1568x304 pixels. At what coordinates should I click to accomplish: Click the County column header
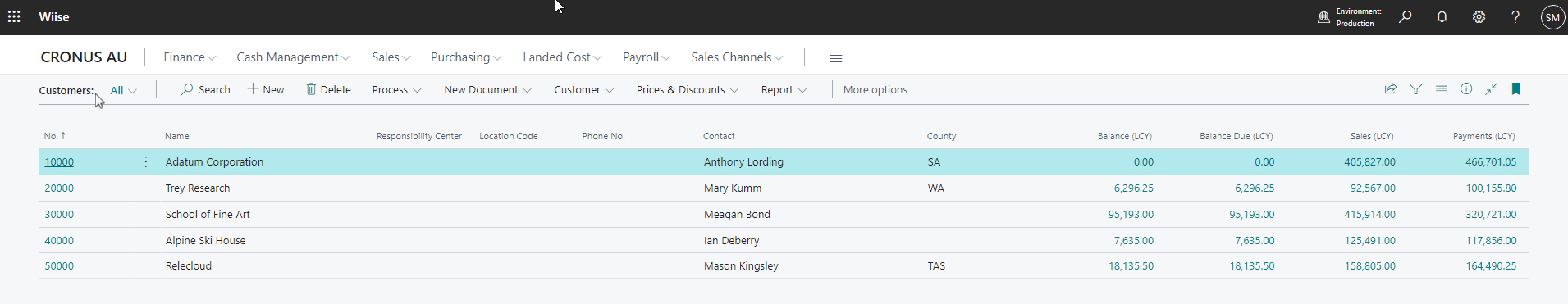[941, 136]
